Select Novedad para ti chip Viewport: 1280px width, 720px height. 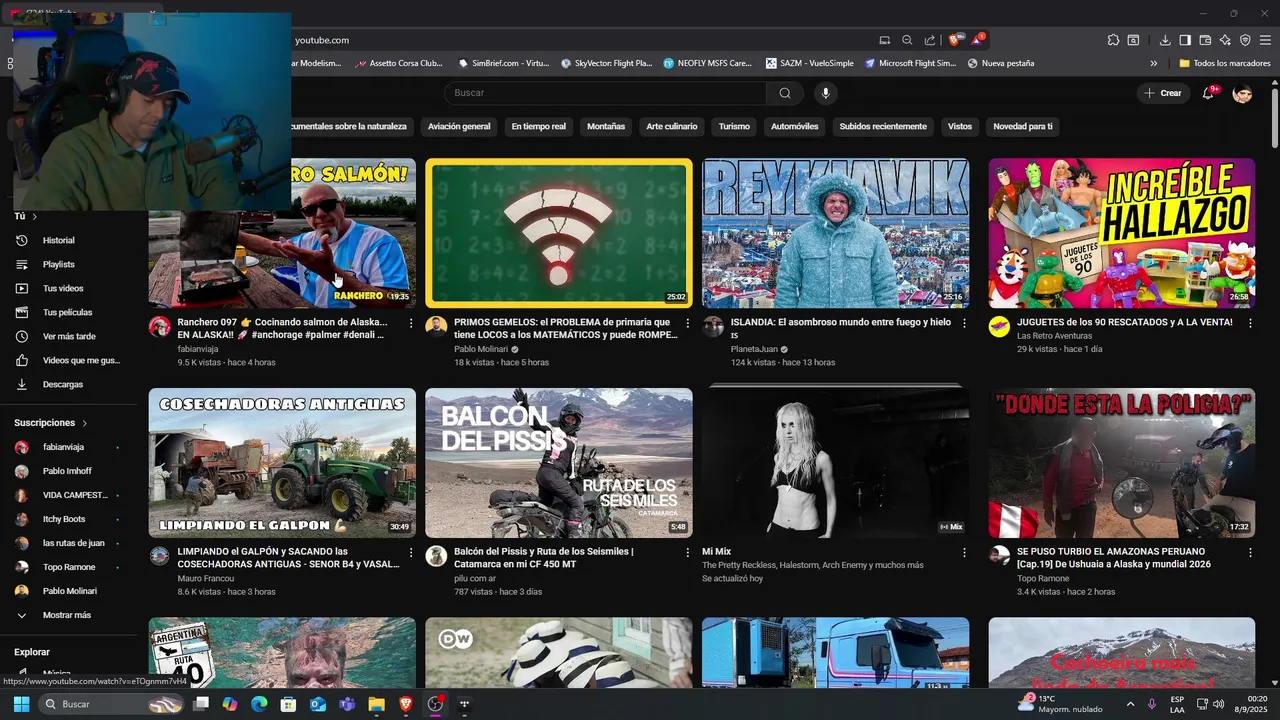(1022, 127)
